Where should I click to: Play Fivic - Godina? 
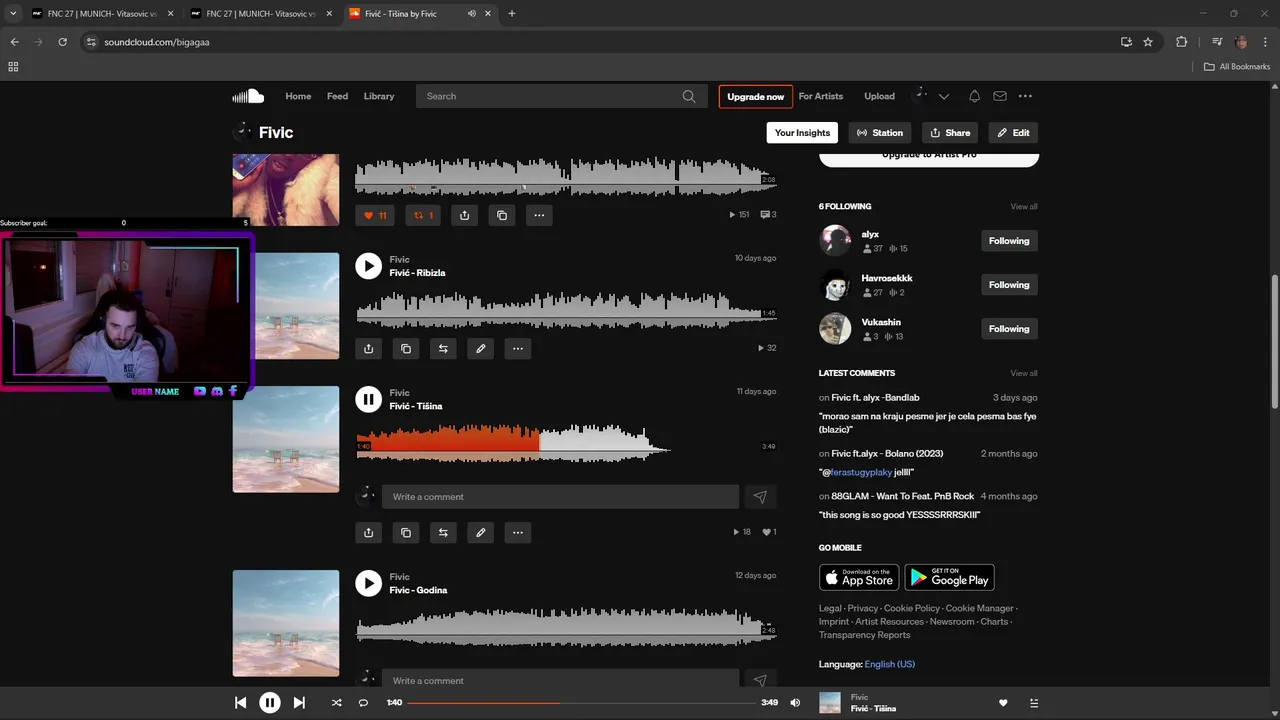(x=368, y=583)
